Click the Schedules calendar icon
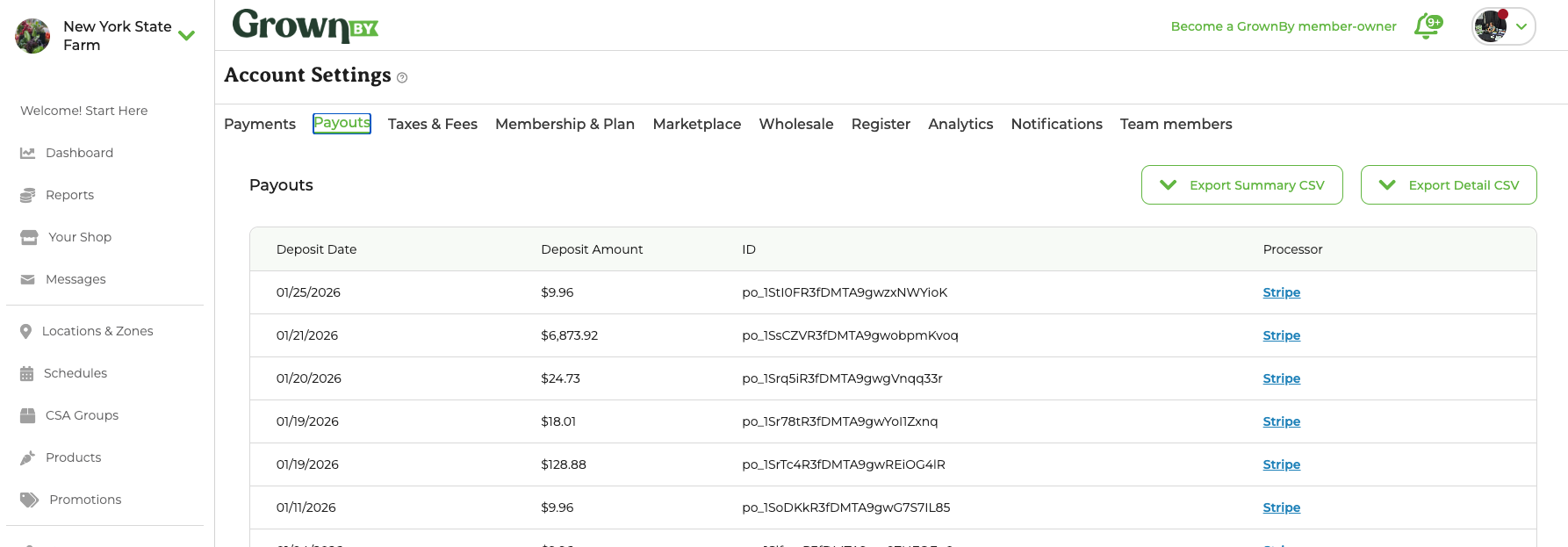The width and height of the screenshot is (1568, 547). point(27,373)
